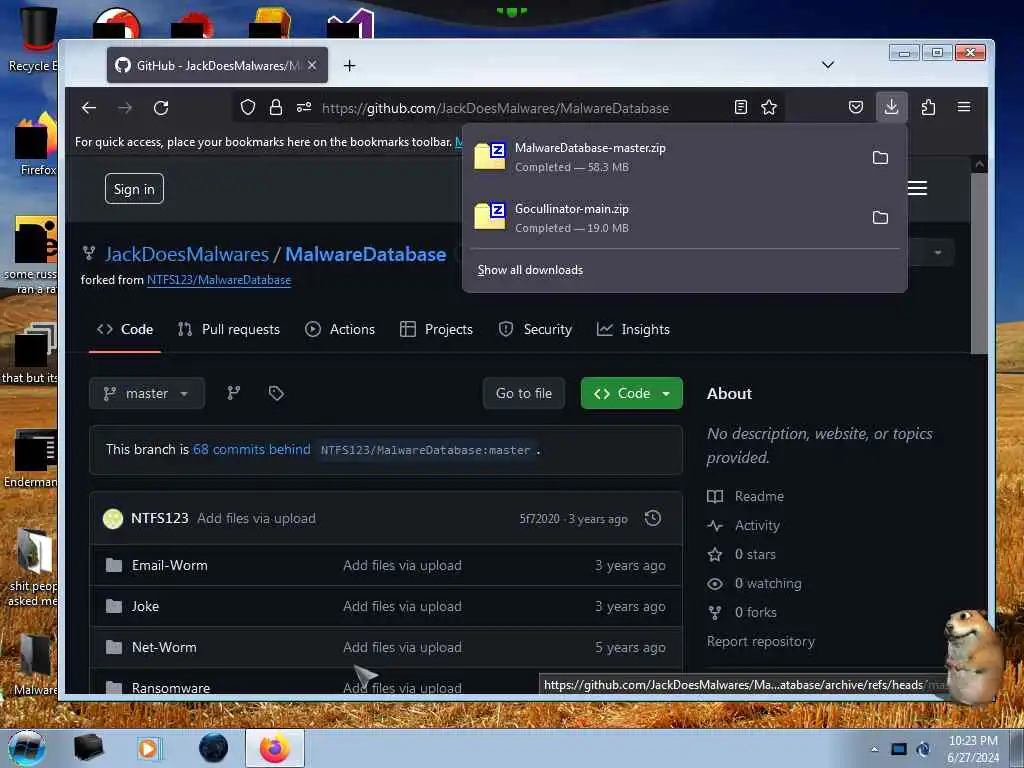Open Ransomware folder
The width and height of the screenshot is (1024, 768).
(170, 688)
